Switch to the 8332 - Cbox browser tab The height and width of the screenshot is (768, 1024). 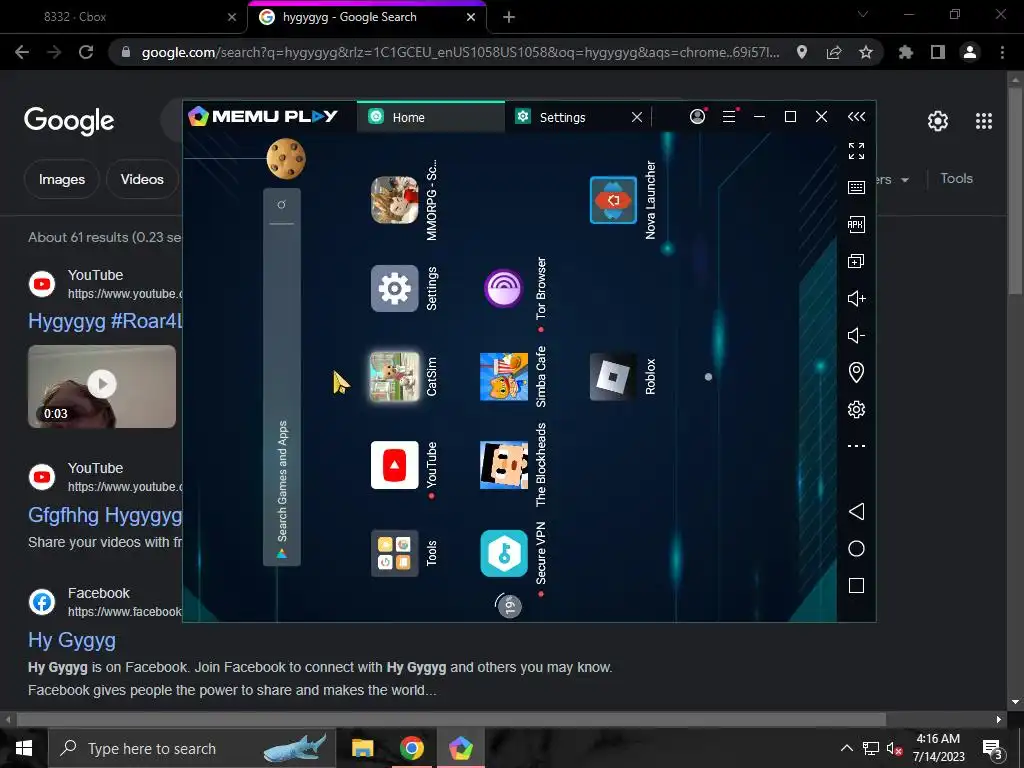pos(123,17)
